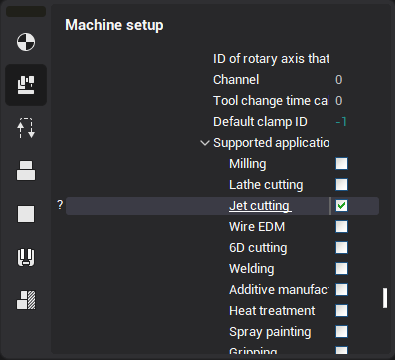This screenshot has width=395, height=360.
Task: Select the Machine setup sidebar icon
Action: pos(26,85)
